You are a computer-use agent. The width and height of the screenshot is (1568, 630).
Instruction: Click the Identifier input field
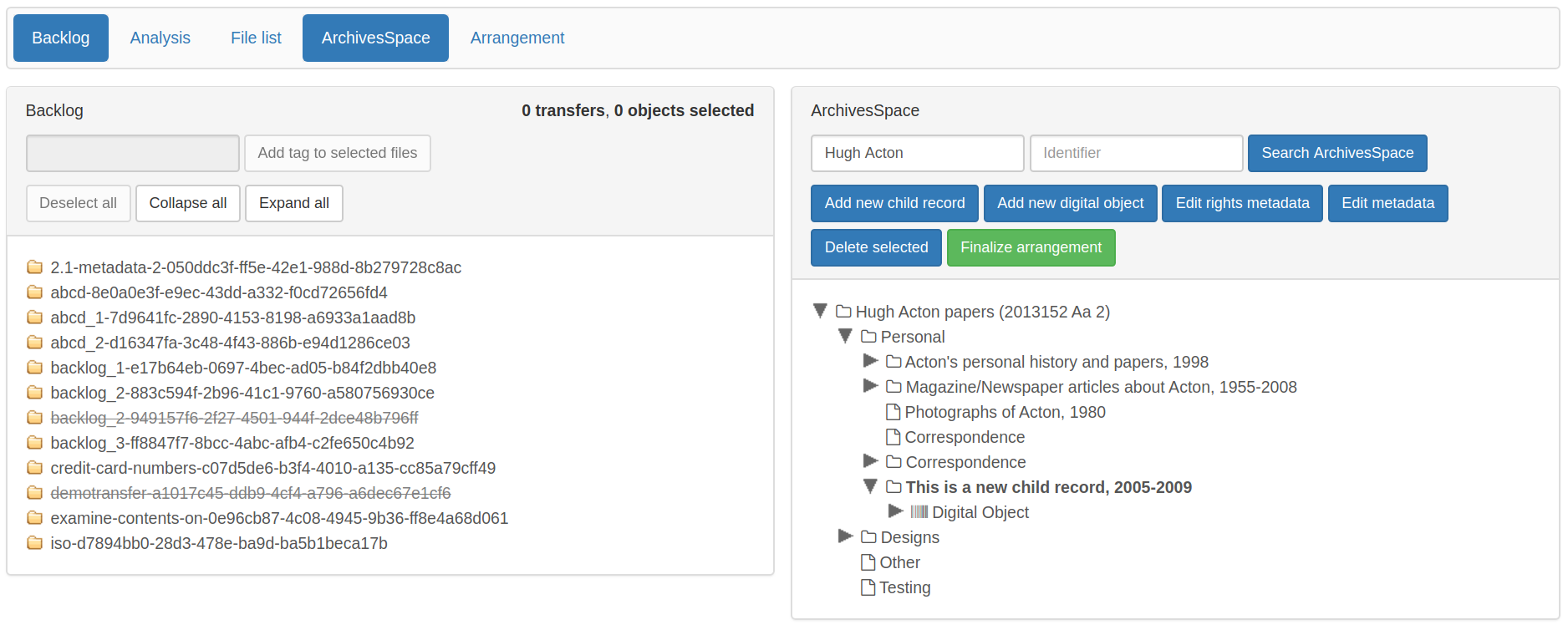[x=1136, y=153]
